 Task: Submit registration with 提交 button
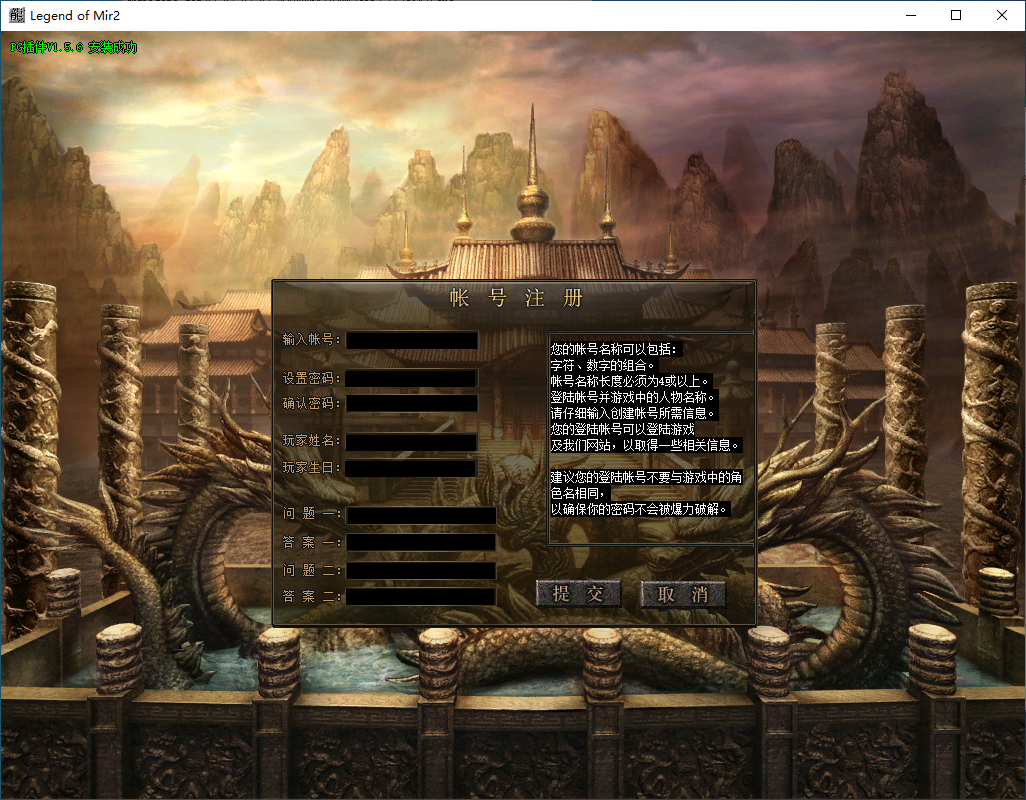tap(578, 594)
